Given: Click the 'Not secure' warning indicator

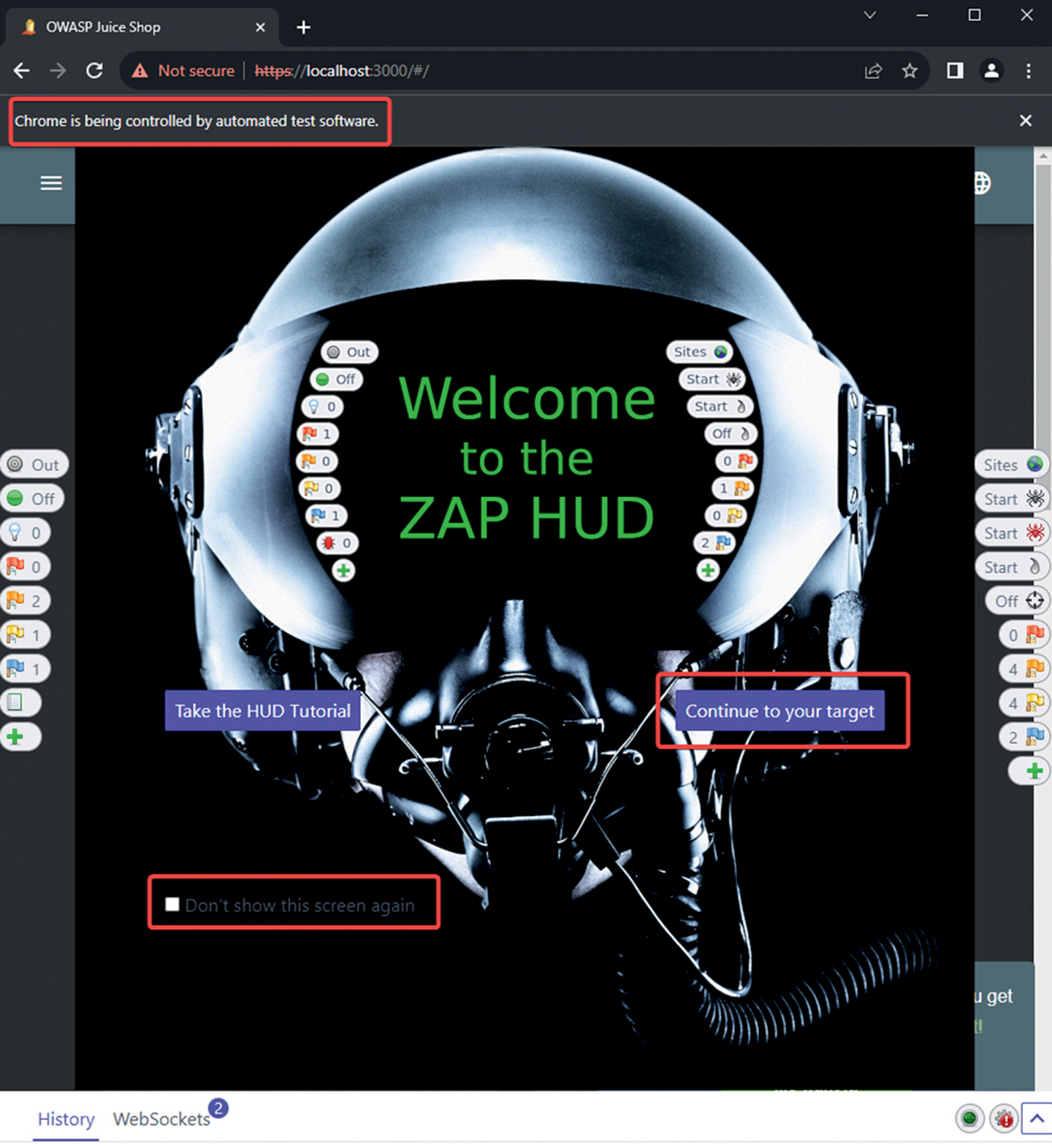Looking at the screenshot, I should (183, 71).
